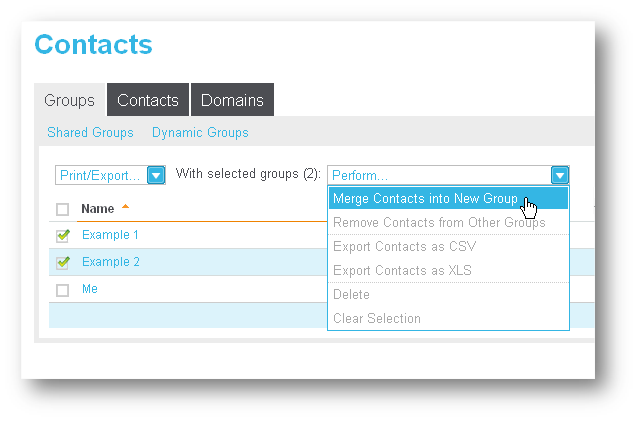Viewport: 637px width, 421px height.
Task: Uncheck the Example 2 group checkbox
Action: (x=63, y=263)
